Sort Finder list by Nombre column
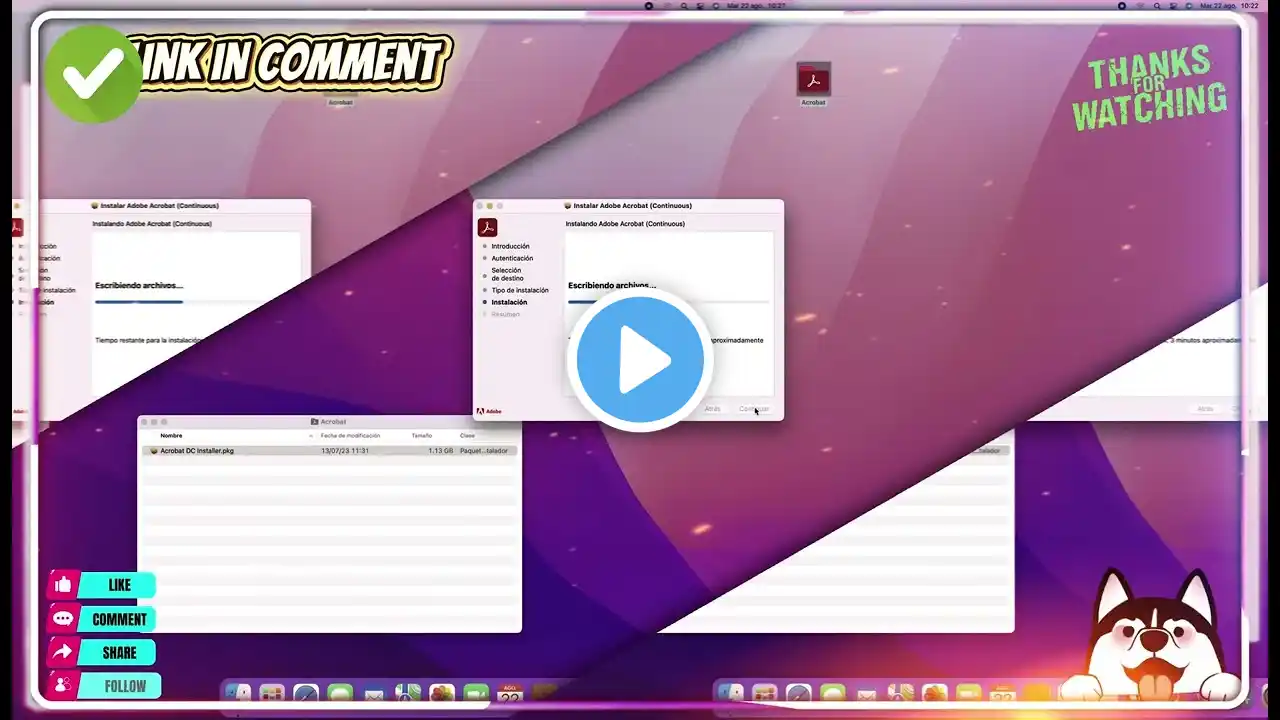The height and width of the screenshot is (720, 1280). pos(171,436)
